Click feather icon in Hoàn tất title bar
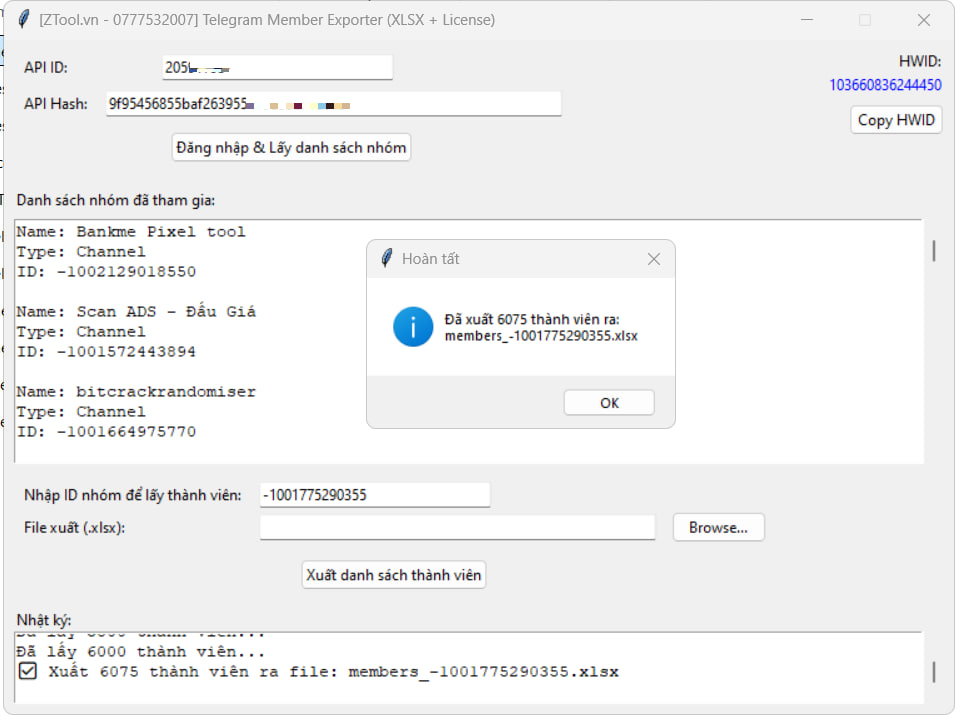Screen dimensions: 955x717 tap(386, 259)
